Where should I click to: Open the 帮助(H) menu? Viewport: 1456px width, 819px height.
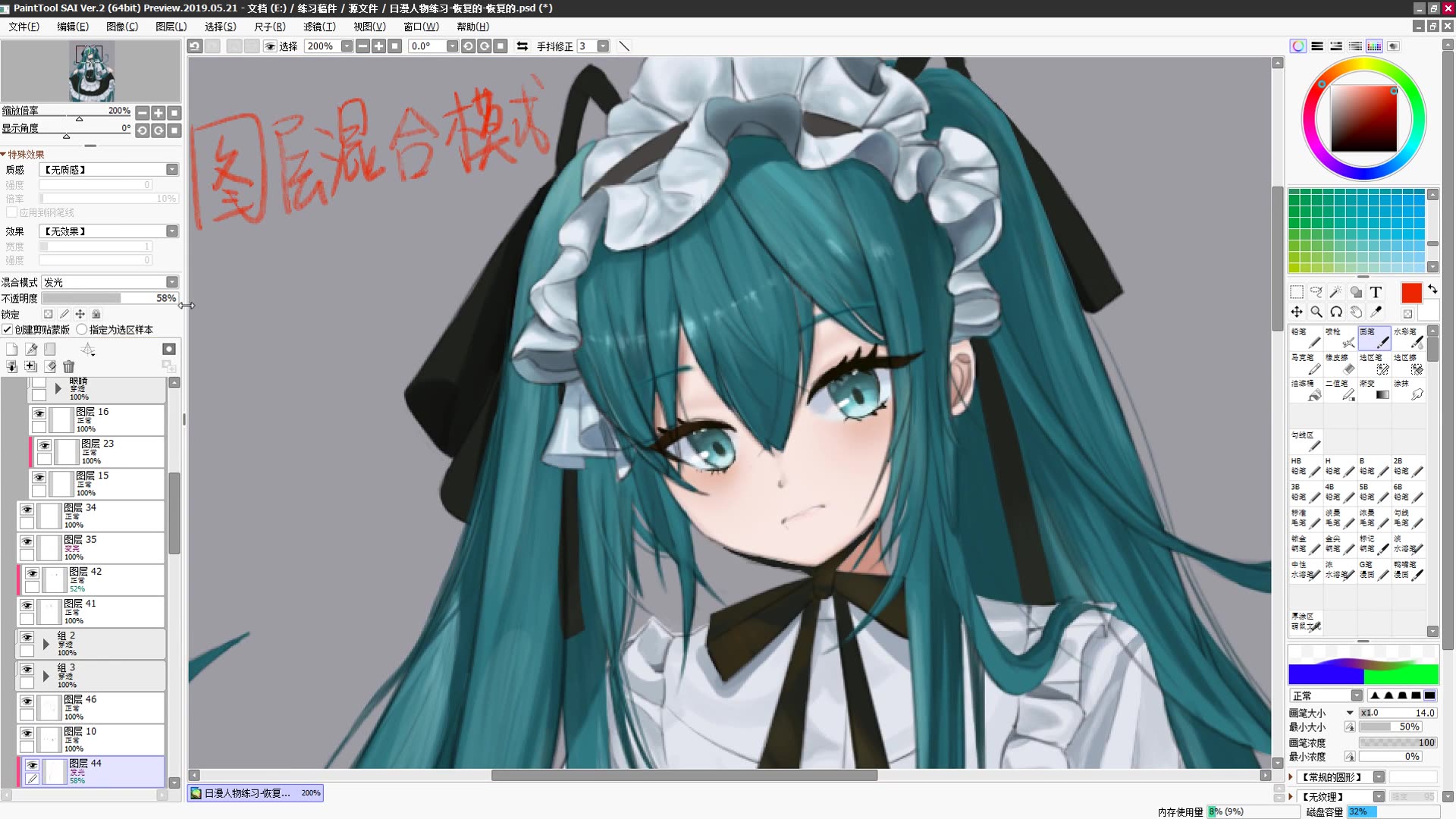472,27
